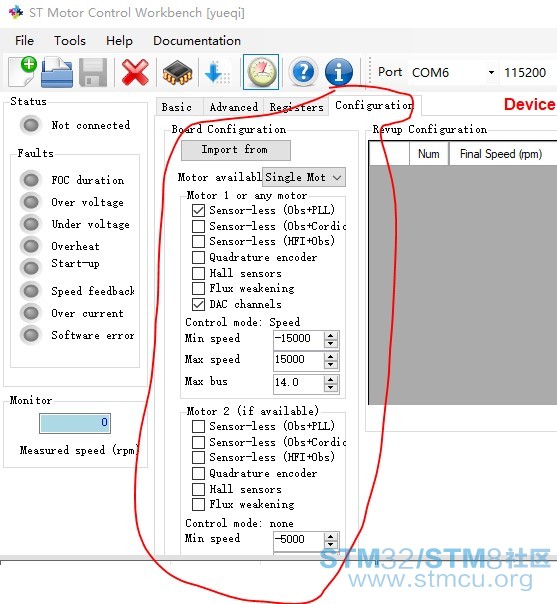The width and height of the screenshot is (557, 604).
Task: Open the chip generation icon
Action: (177, 72)
